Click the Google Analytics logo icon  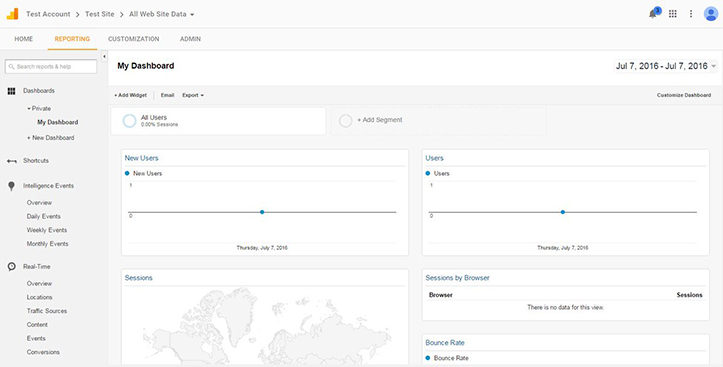tap(12, 14)
